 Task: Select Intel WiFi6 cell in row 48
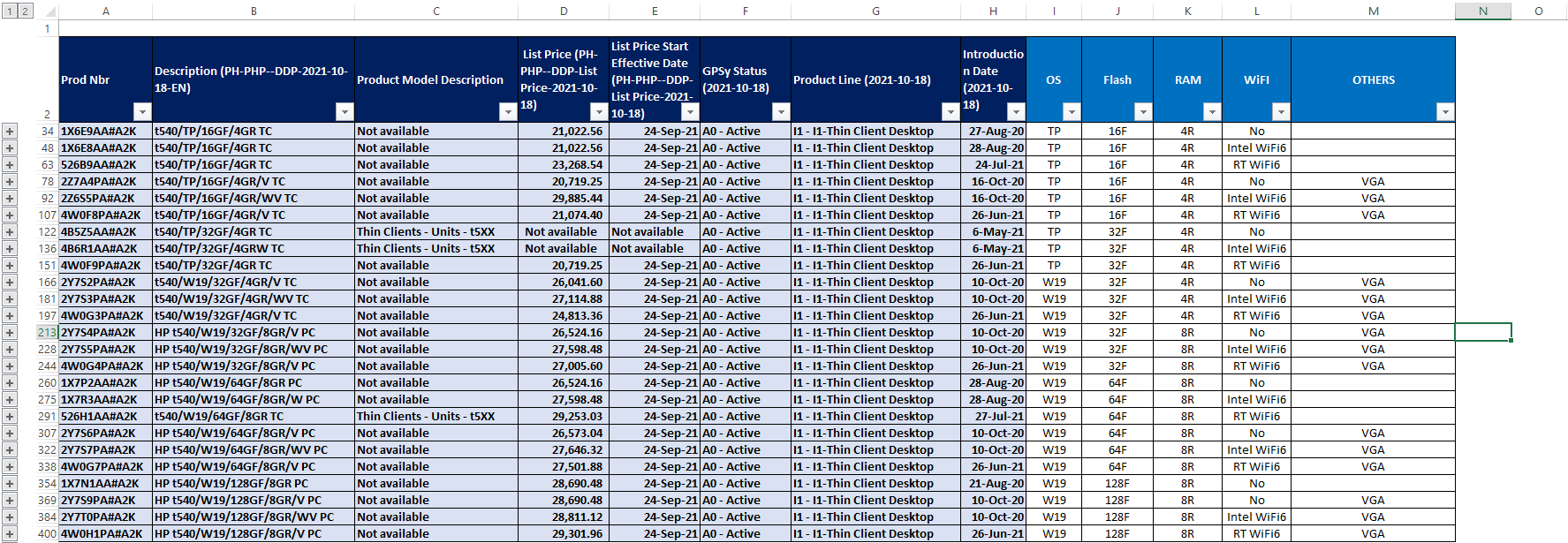(1257, 148)
